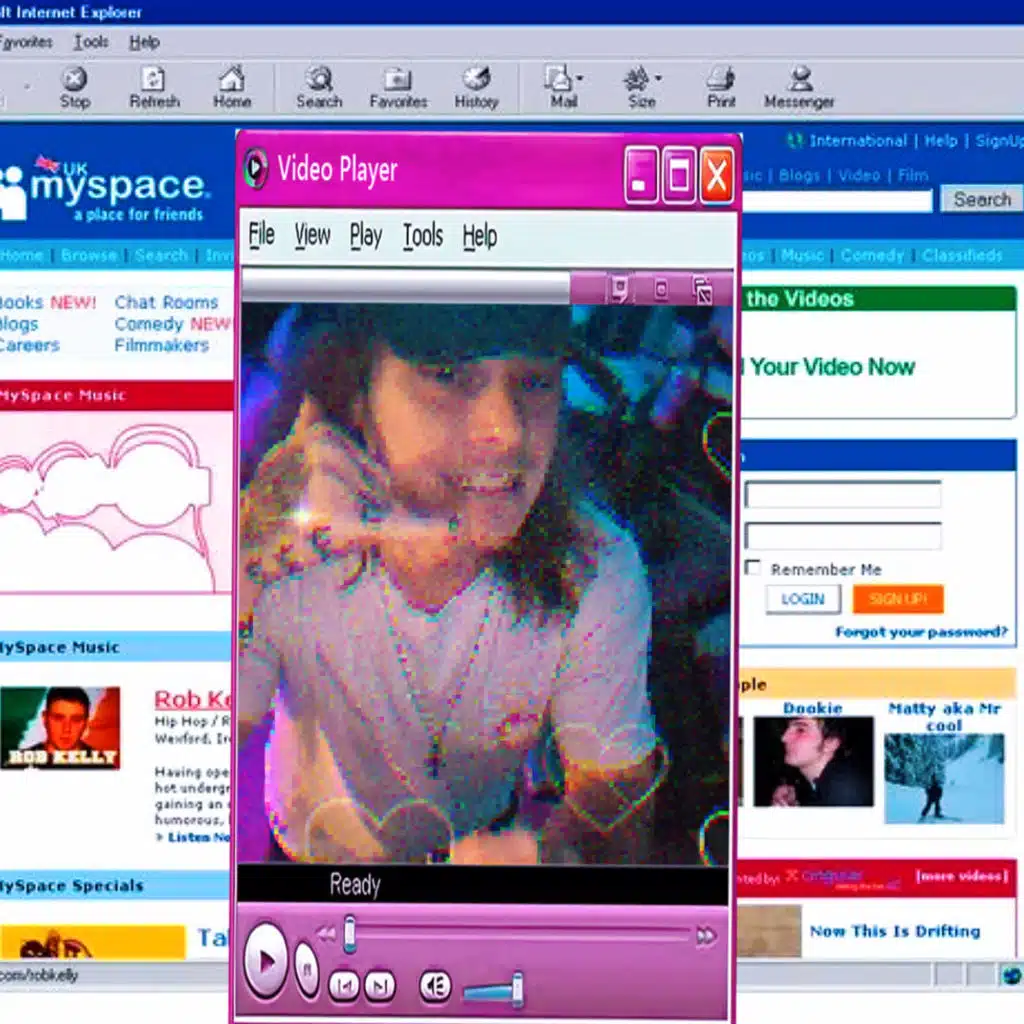Image resolution: width=1024 pixels, height=1024 pixels.
Task: Click the myspace logo
Action: [x=104, y=189]
